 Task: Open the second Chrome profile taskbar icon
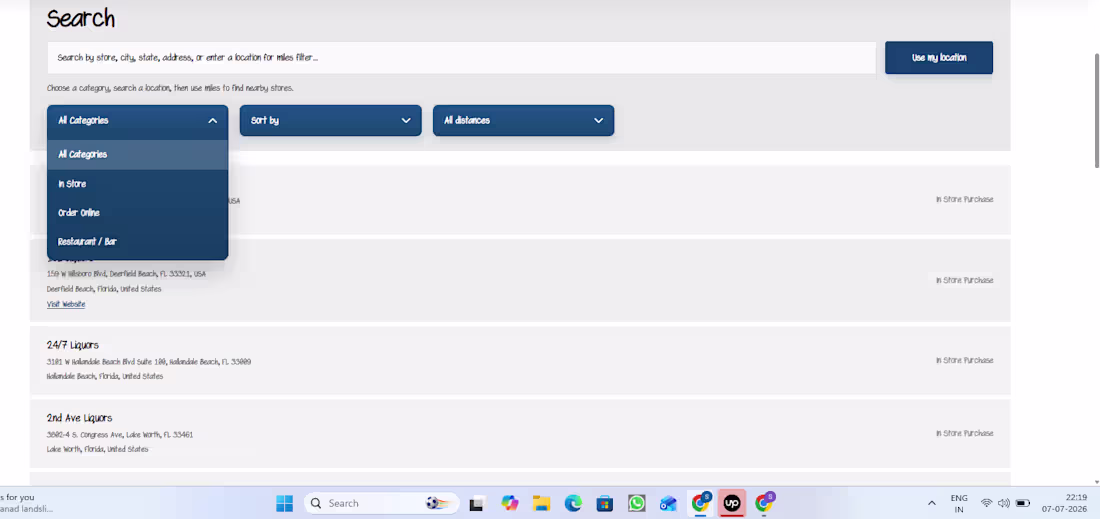pyautogui.click(x=764, y=503)
